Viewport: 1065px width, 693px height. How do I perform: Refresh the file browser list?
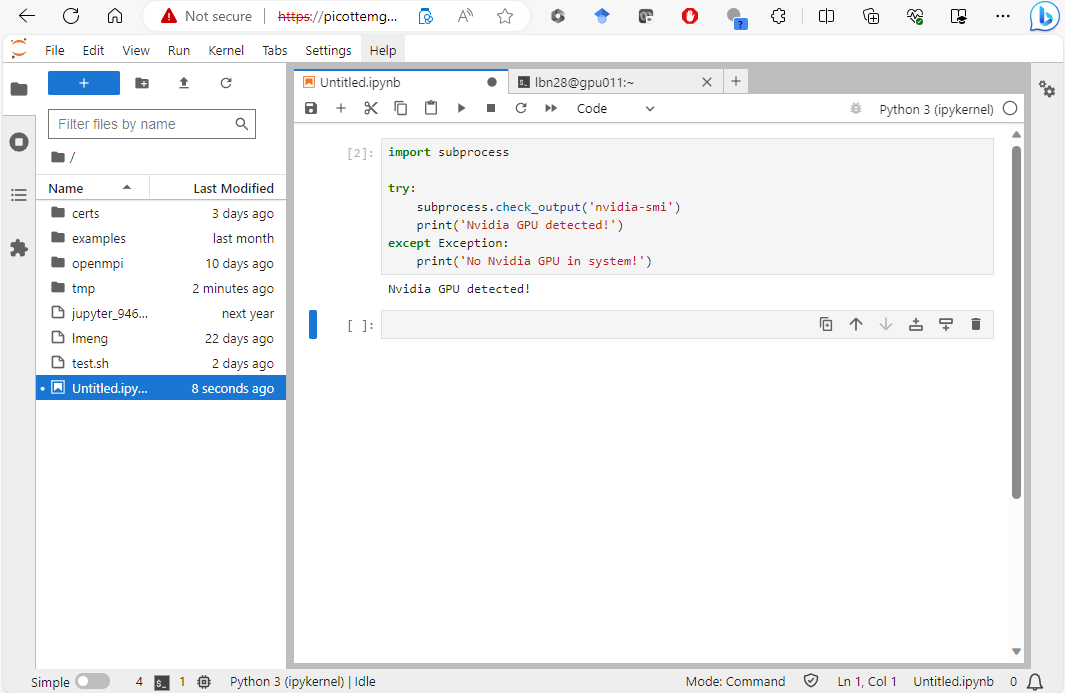(x=226, y=83)
